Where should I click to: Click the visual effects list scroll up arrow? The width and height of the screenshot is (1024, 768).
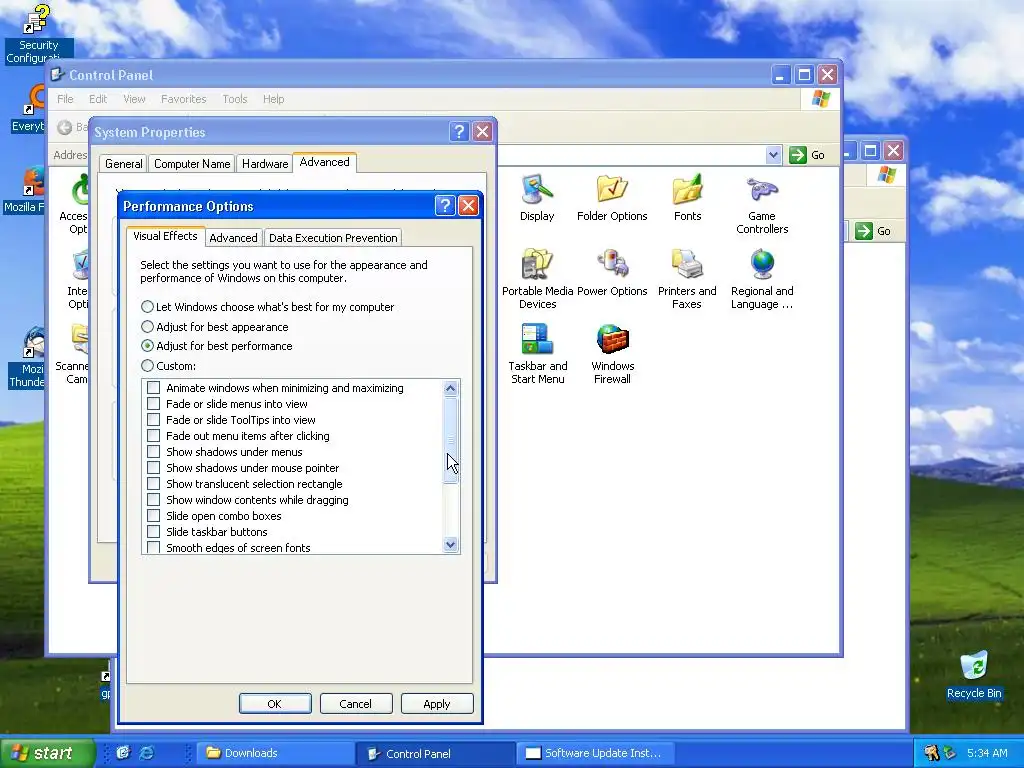point(451,389)
